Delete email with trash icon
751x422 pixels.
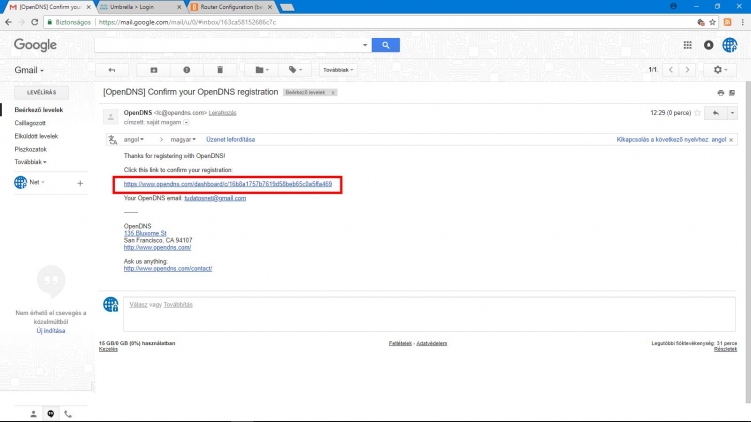(220, 70)
